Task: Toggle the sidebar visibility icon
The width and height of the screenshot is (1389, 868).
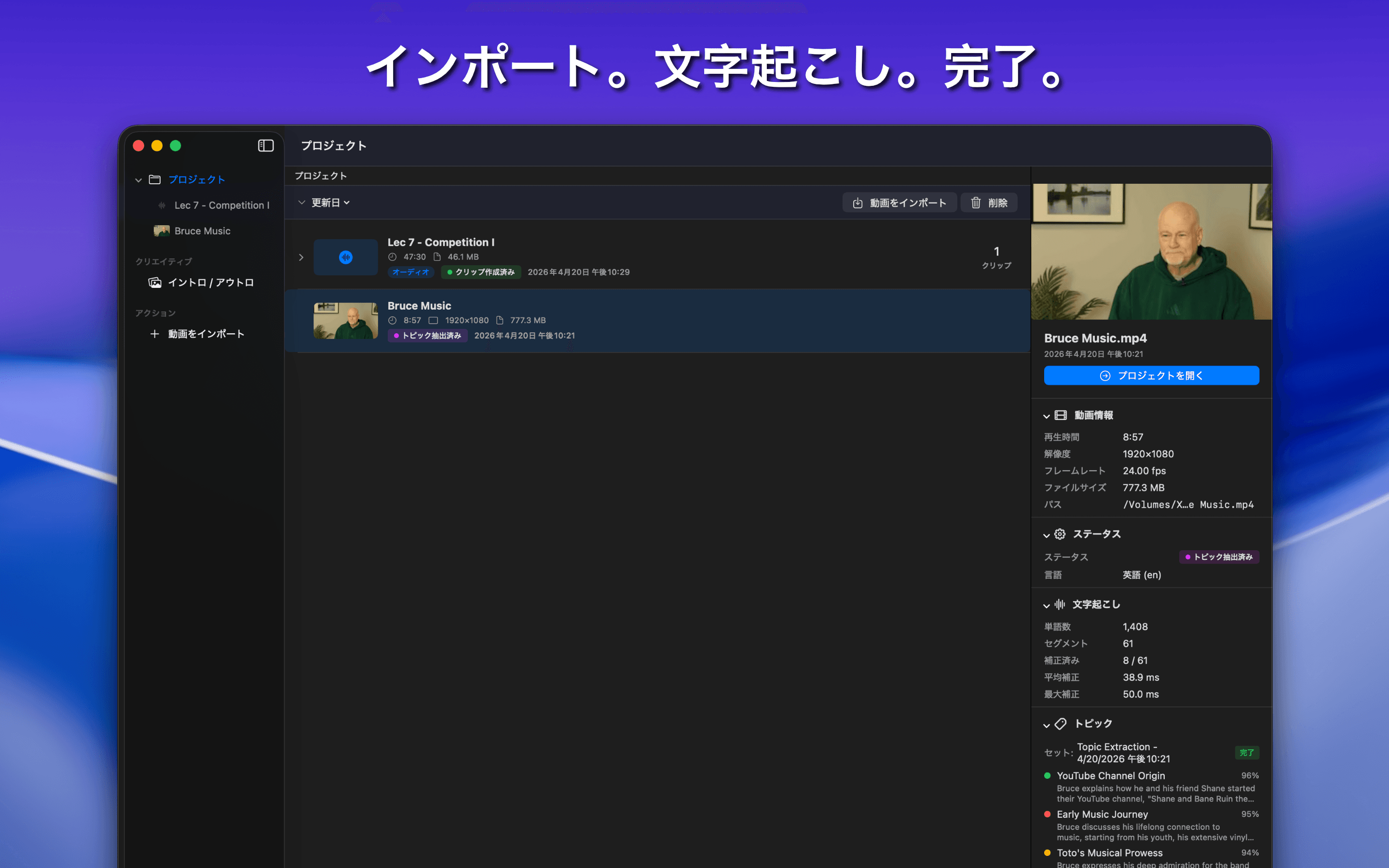Action: [266, 146]
